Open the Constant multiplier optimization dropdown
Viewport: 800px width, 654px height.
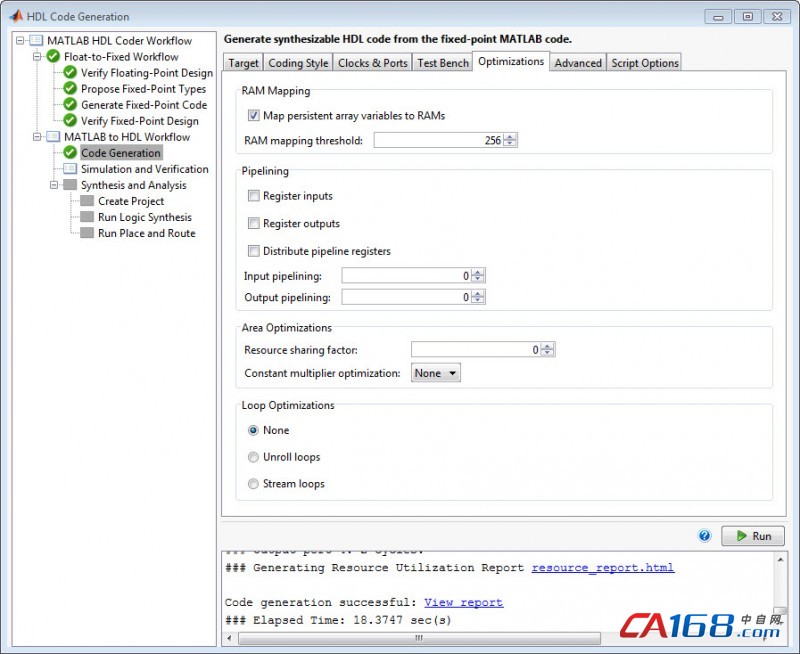[x=436, y=373]
